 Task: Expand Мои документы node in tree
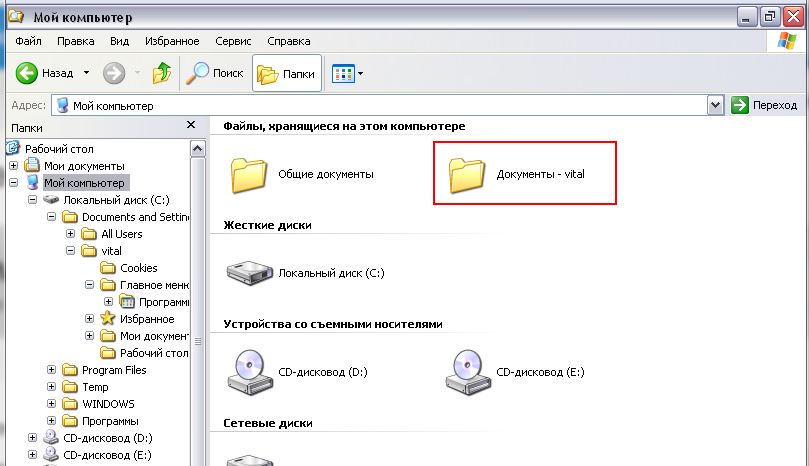(13, 166)
